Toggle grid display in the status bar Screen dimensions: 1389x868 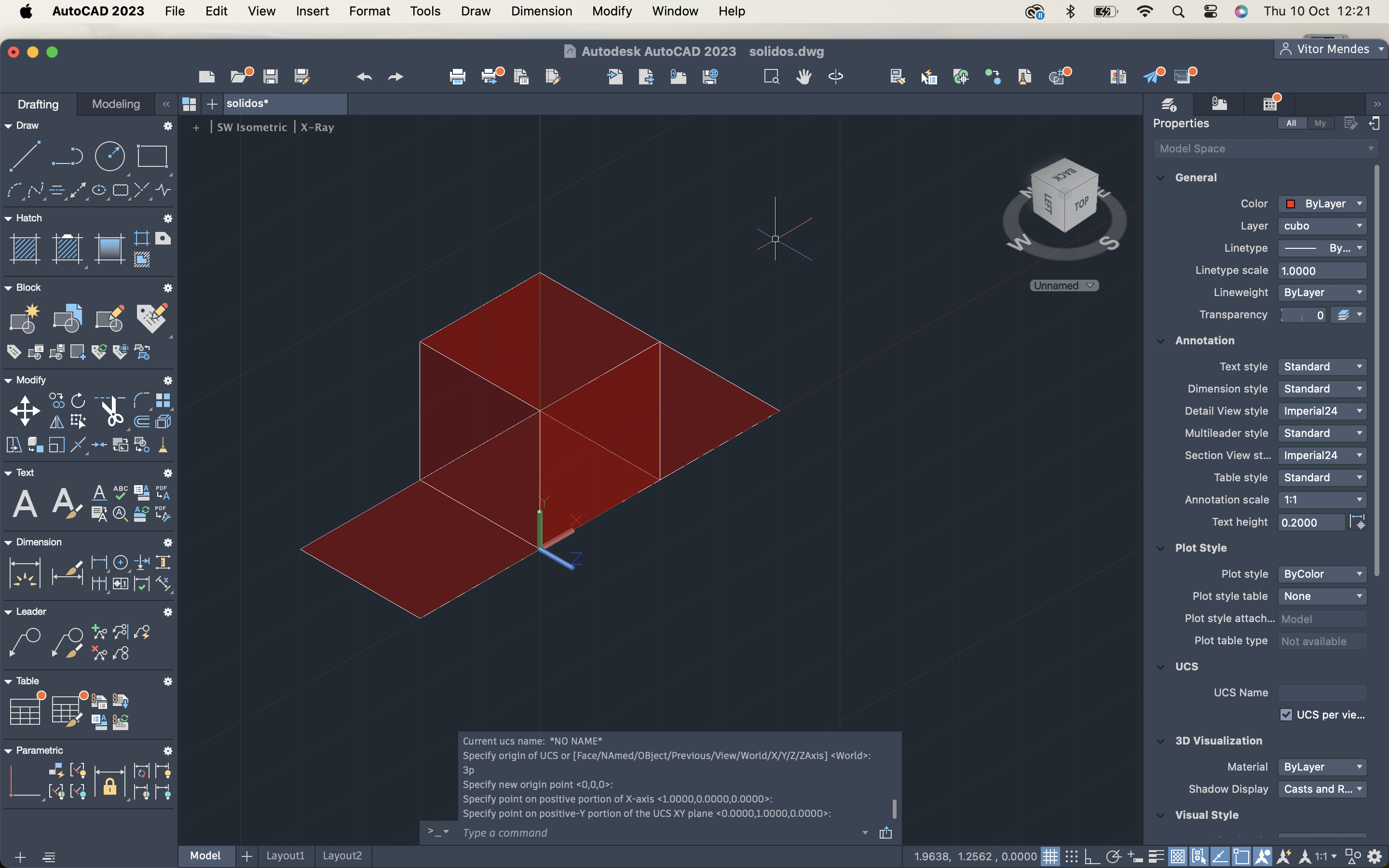pos(1050,856)
